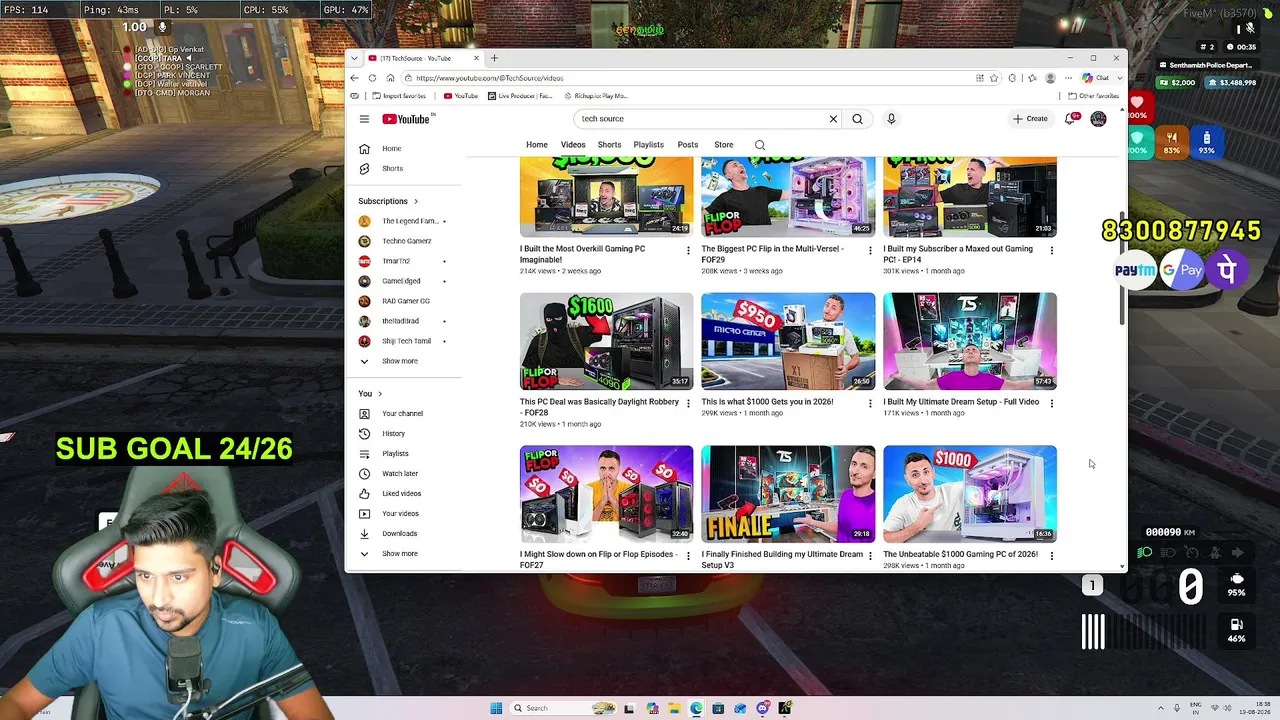The height and width of the screenshot is (720, 1280).
Task: Play 'The Unbeatable $1000 Gaming PC' thumbnail
Action: pos(970,494)
